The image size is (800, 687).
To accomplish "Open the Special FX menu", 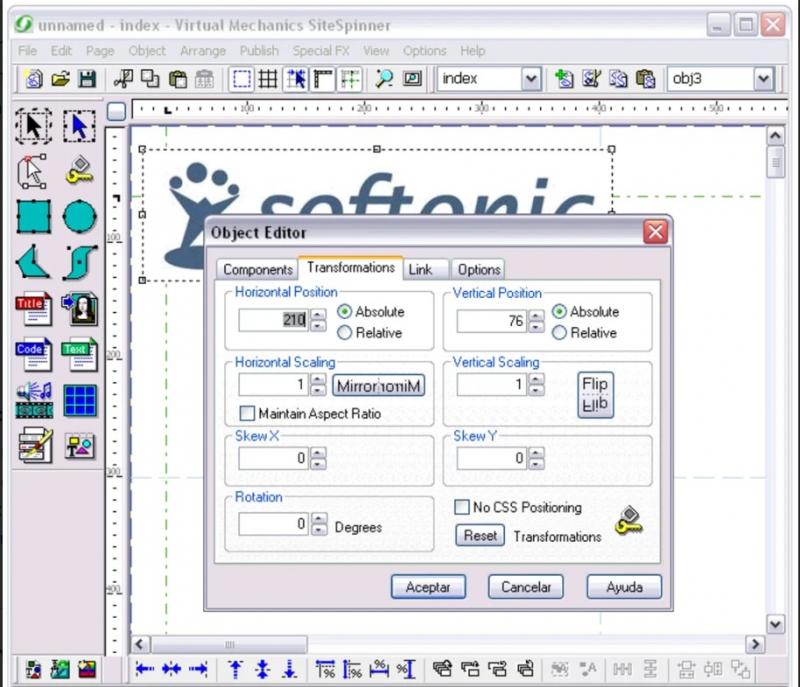I will tap(321, 50).
